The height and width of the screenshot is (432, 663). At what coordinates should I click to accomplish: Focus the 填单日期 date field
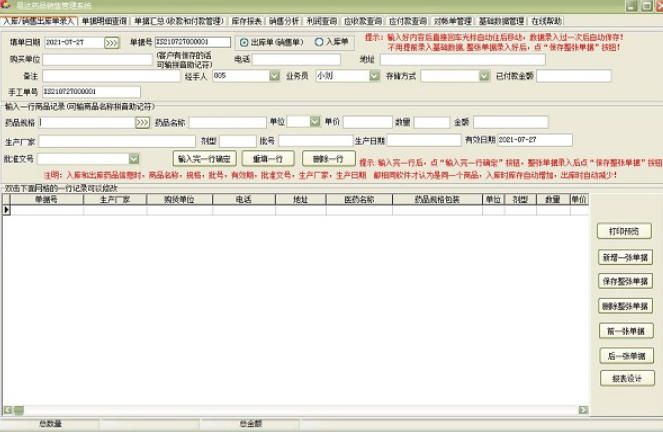coord(74,43)
